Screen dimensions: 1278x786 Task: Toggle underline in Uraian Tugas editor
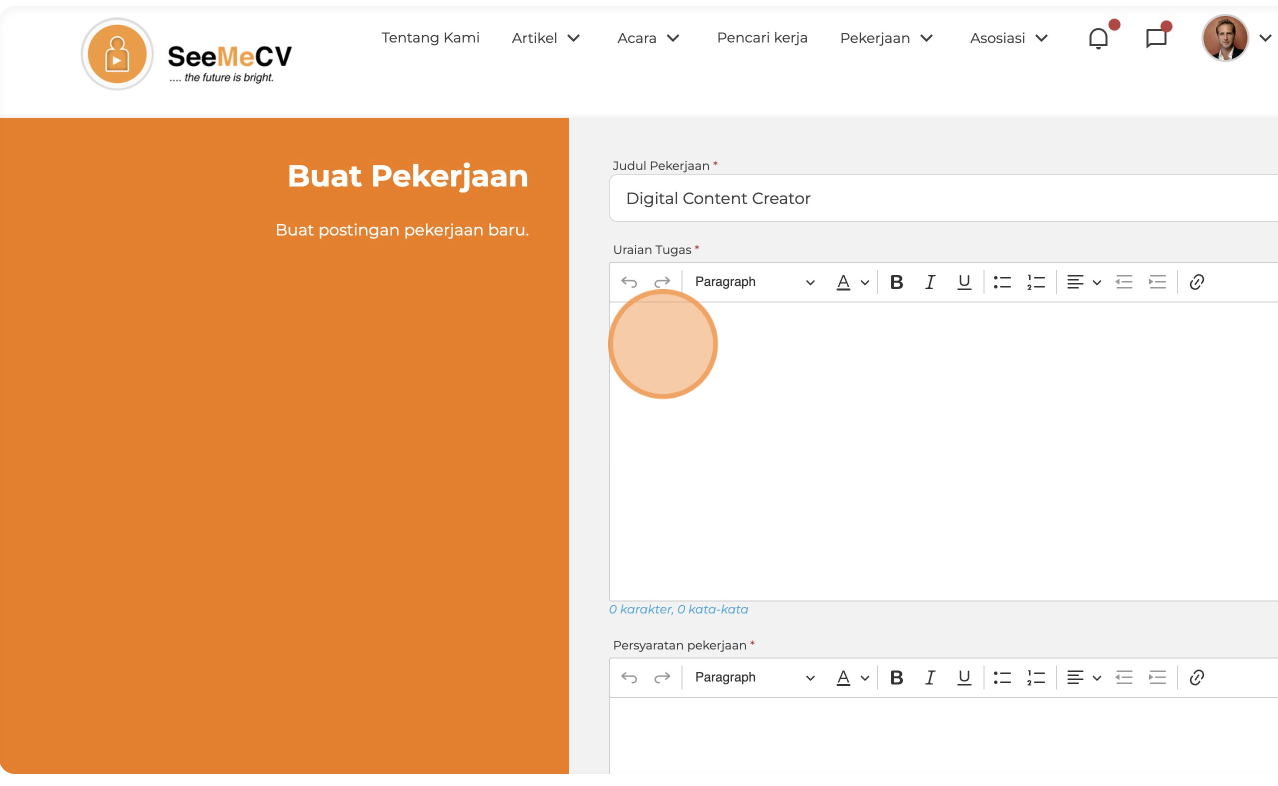click(x=964, y=282)
